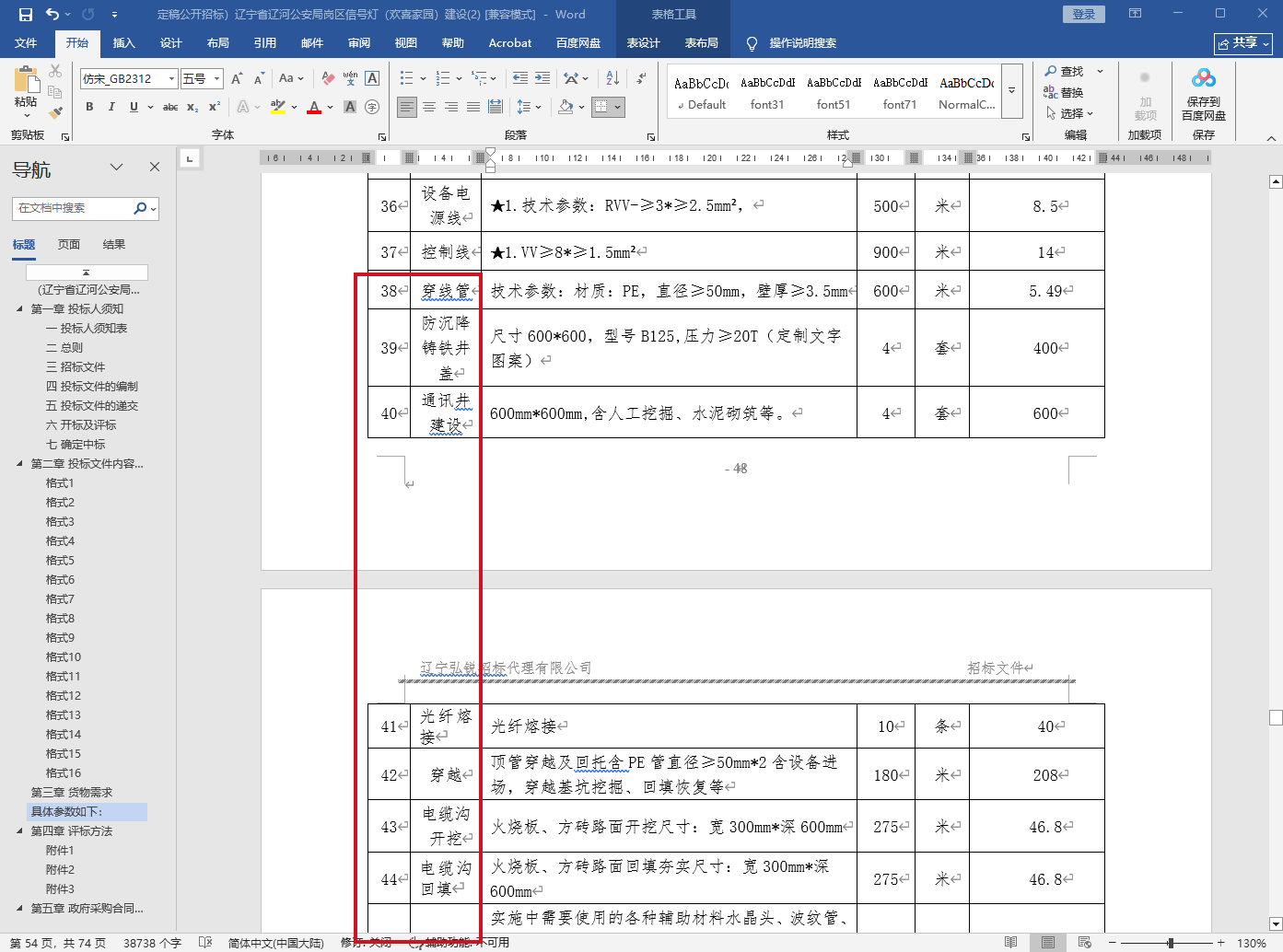Align text to the left
Image resolution: width=1283 pixels, height=952 pixels.
coord(407,107)
